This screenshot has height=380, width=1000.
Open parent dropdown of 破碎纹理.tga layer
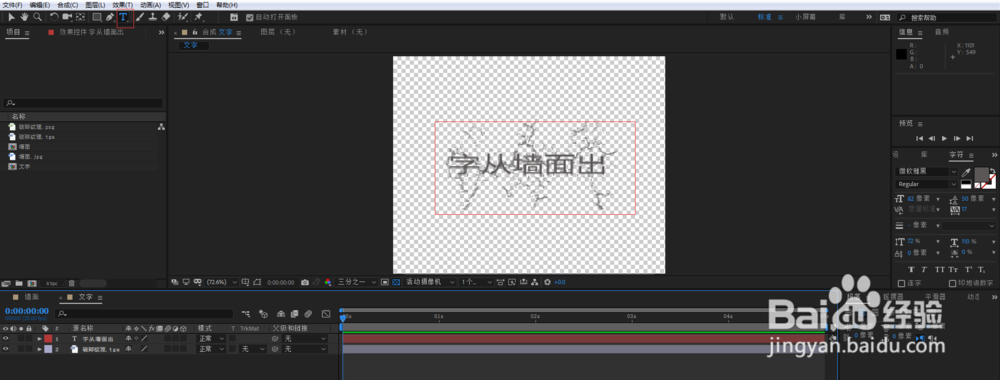pyautogui.click(x=305, y=349)
